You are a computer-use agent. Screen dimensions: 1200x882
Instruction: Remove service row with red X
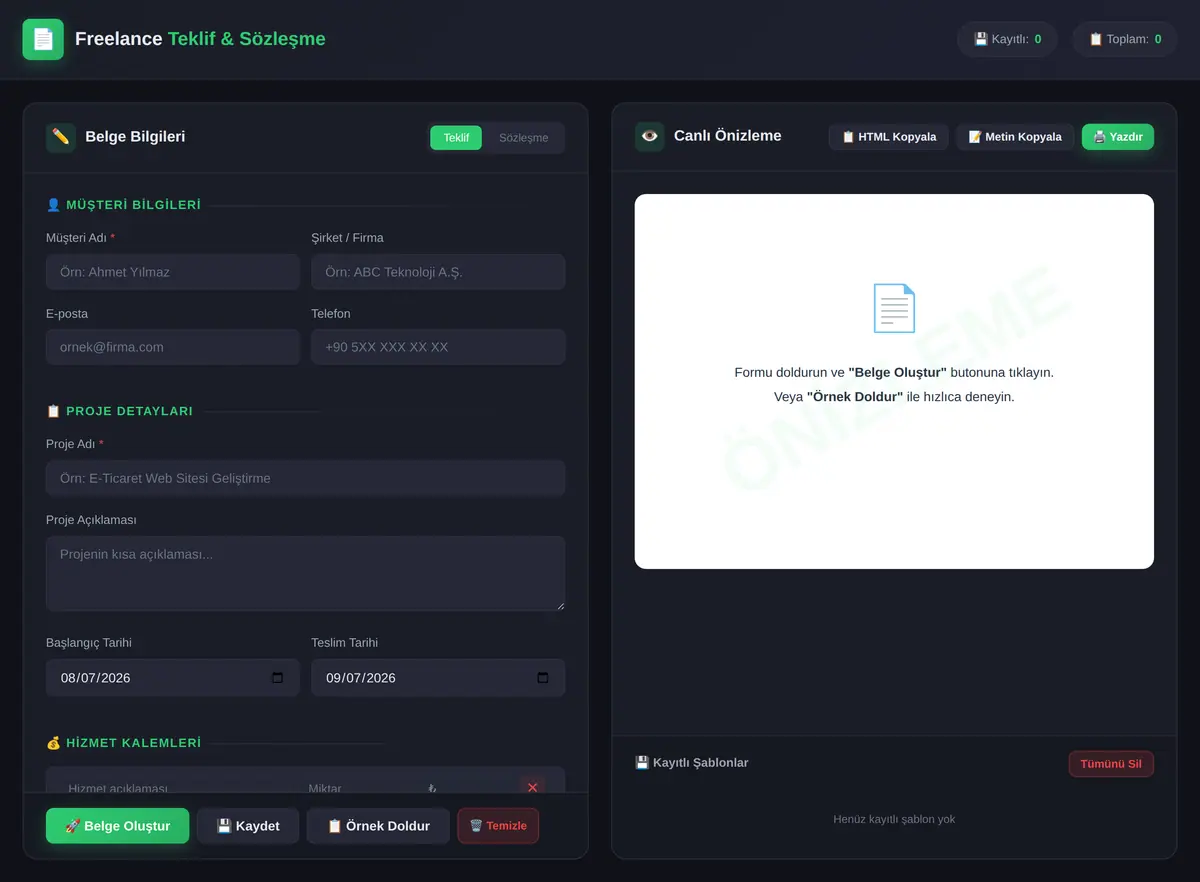click(x=532, y=787)
